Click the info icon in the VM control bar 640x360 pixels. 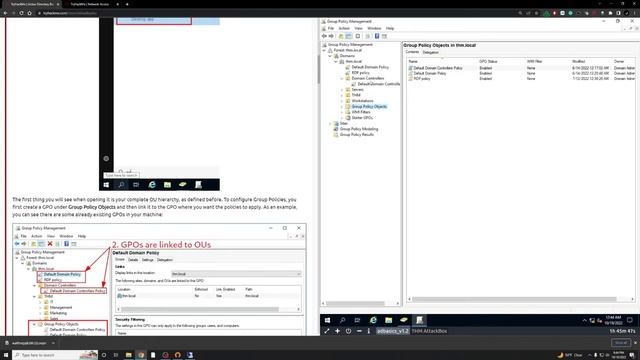[x=369, y=331]
